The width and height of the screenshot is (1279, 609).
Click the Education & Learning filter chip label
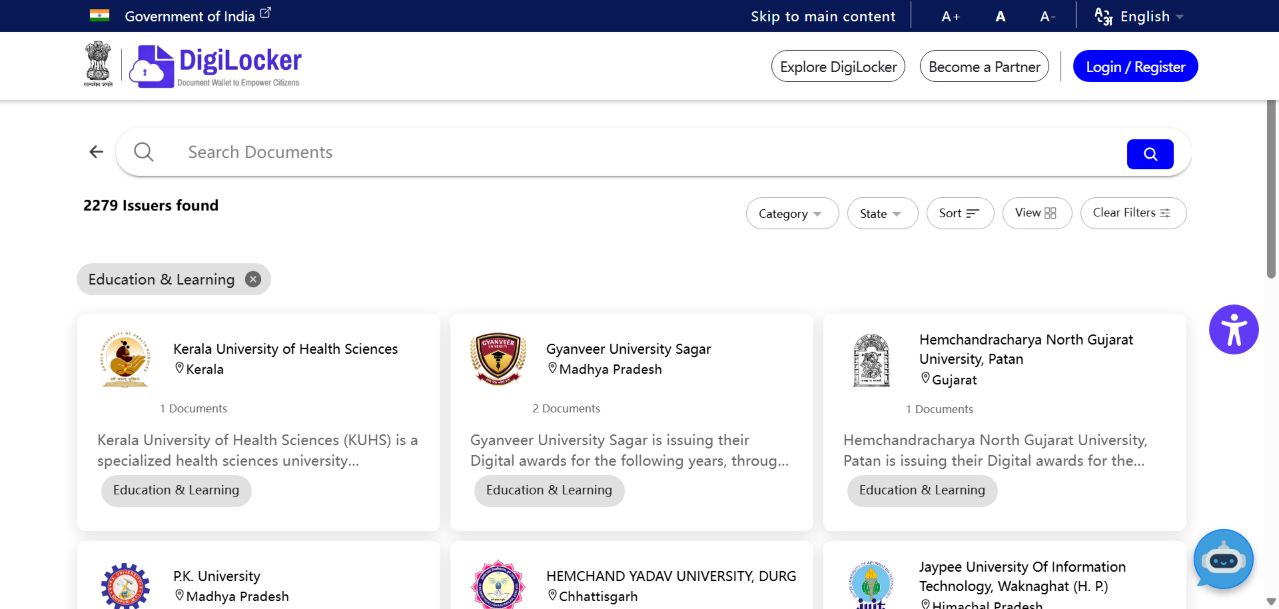(161, 279)
